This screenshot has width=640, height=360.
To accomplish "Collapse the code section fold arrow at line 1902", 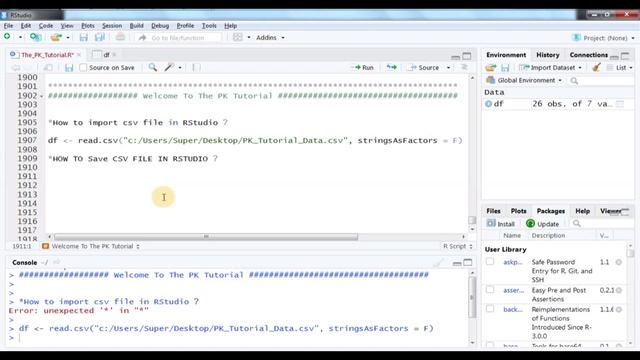I will coord(42,96).
